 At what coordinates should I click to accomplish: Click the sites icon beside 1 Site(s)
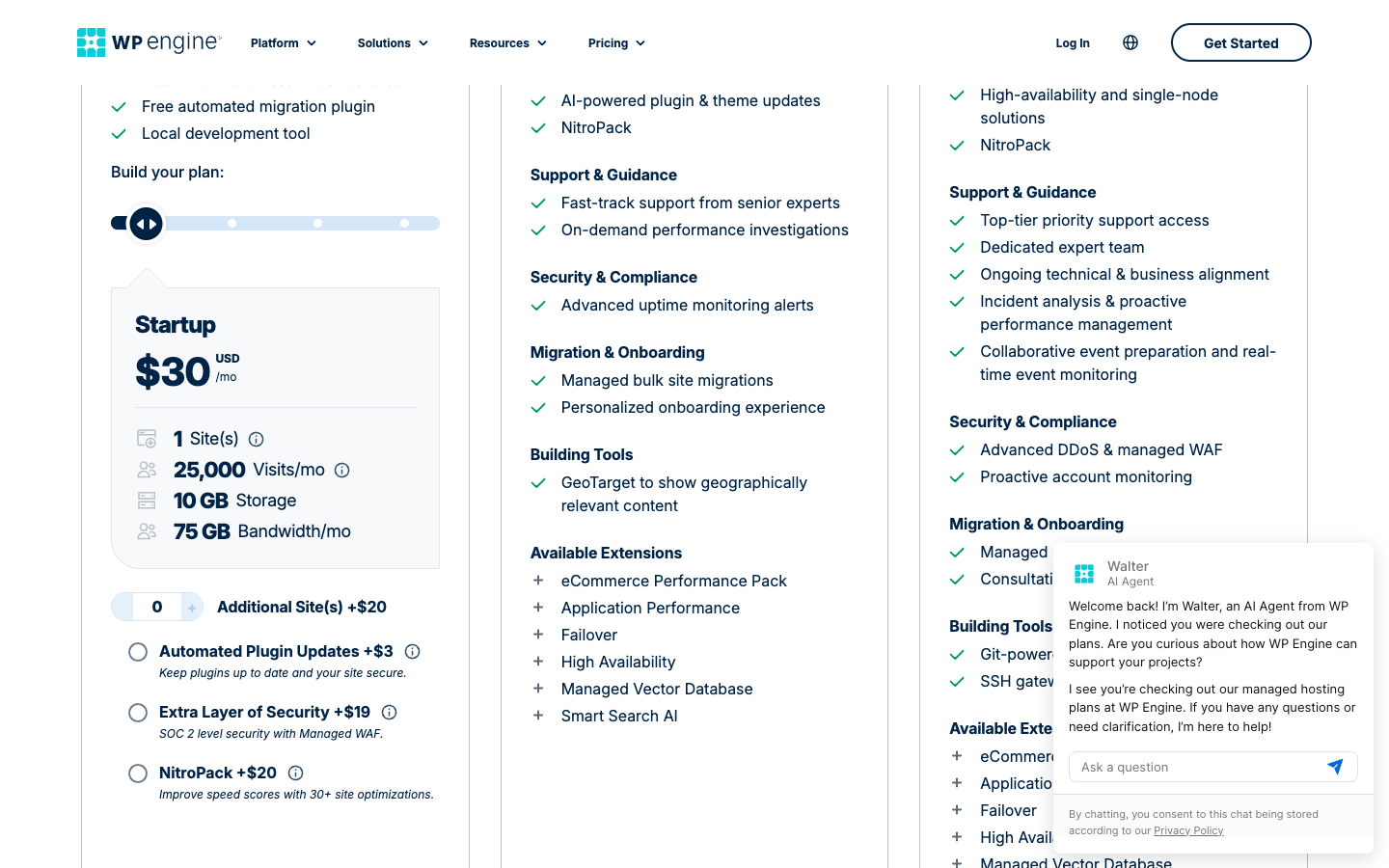click(147, 439)
